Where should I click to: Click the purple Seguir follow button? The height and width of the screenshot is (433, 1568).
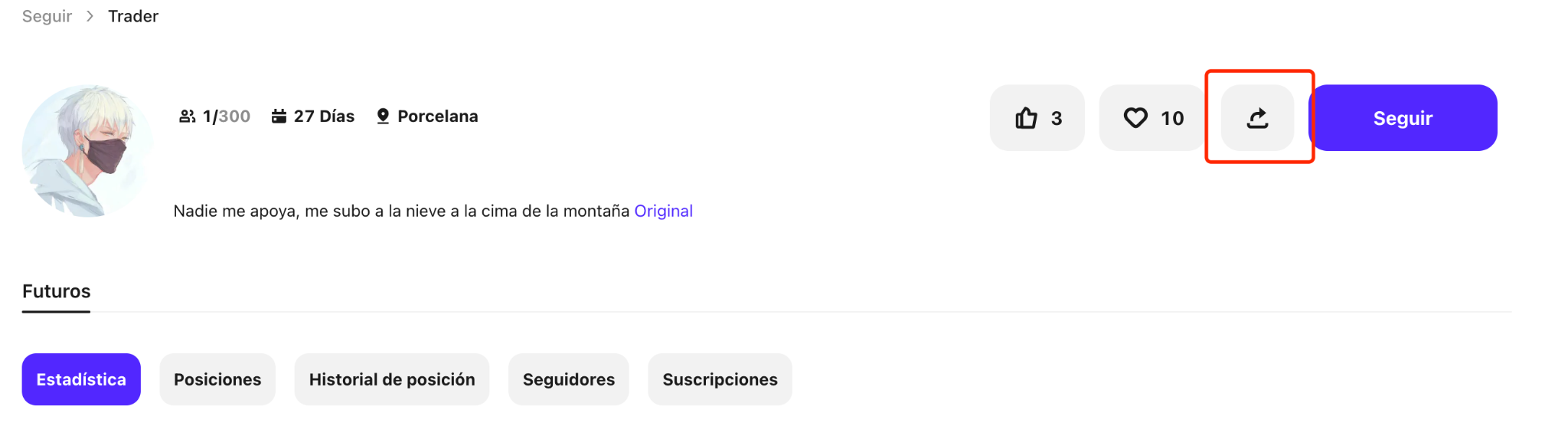click(x=1403, y=118)
